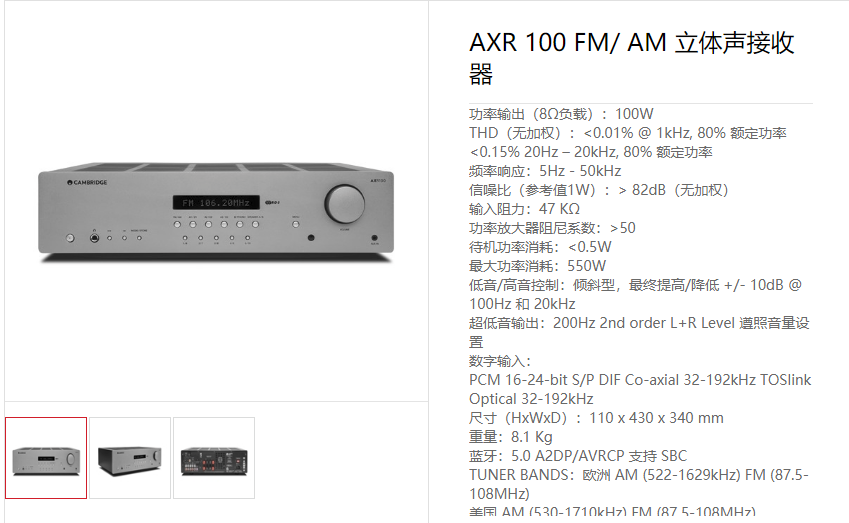Click the 频率响应 5Hz - 50kHz line

[545, 171]
